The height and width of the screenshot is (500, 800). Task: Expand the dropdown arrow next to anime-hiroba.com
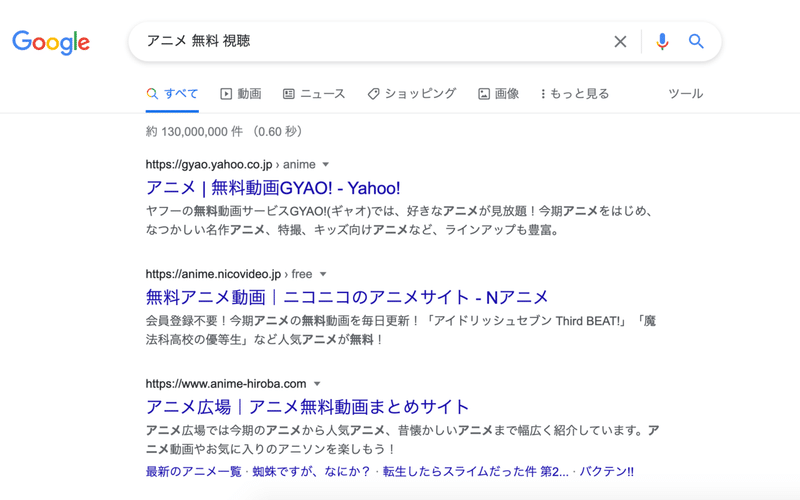click(x=317, y=384)
